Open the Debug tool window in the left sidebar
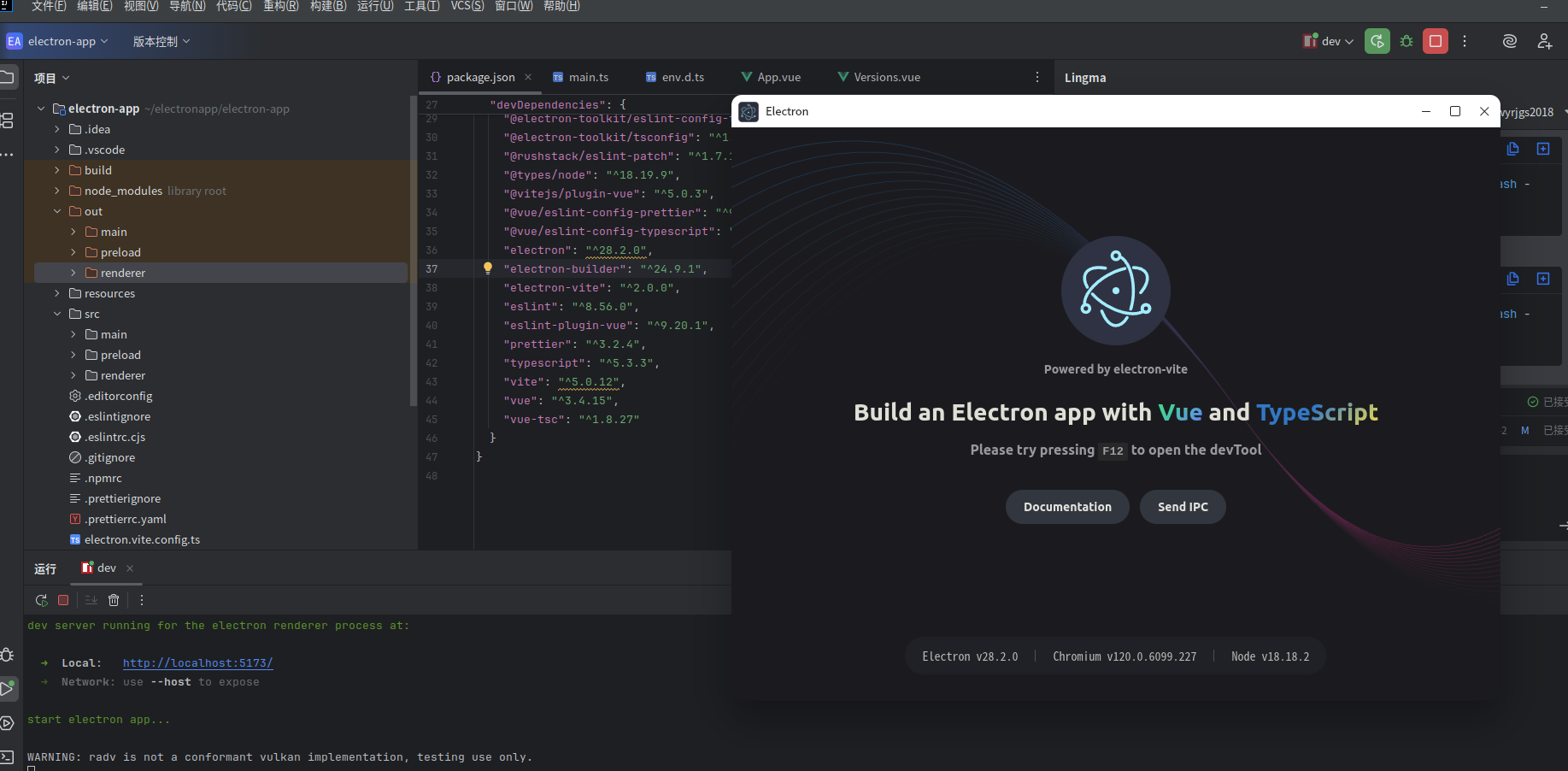 tap(7, 655)
